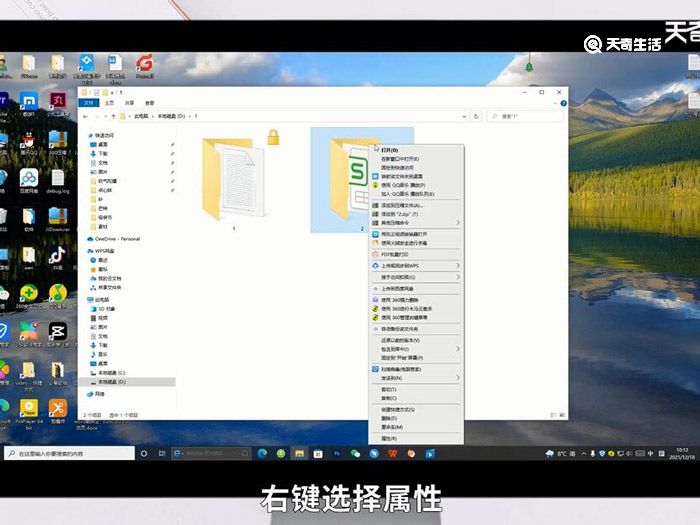Choose 剪切 (Cut) in the context menu
This screenshot has height=525, width=700.
[x=416, y=389]
